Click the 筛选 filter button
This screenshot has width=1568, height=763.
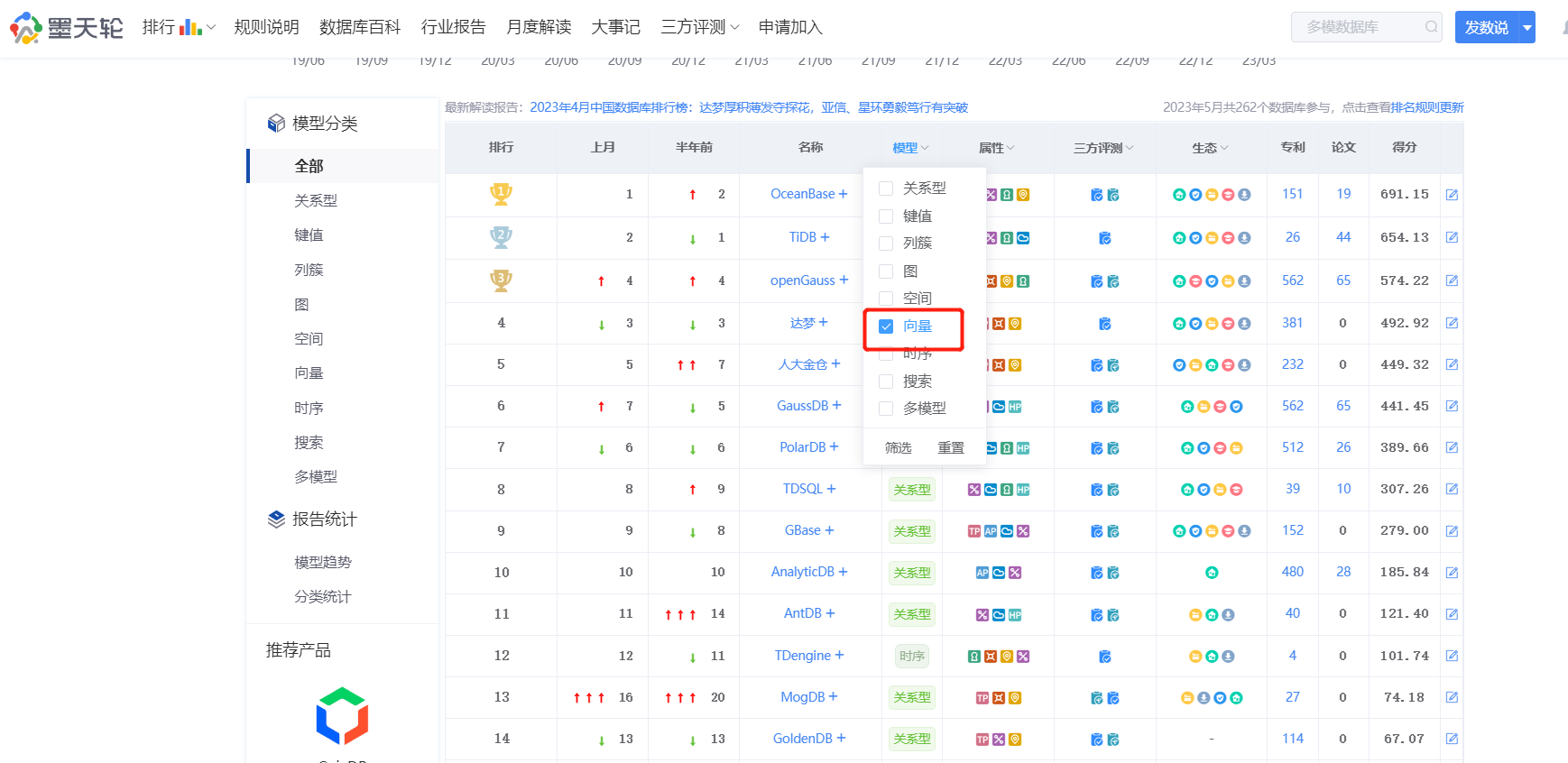point(899,448)
